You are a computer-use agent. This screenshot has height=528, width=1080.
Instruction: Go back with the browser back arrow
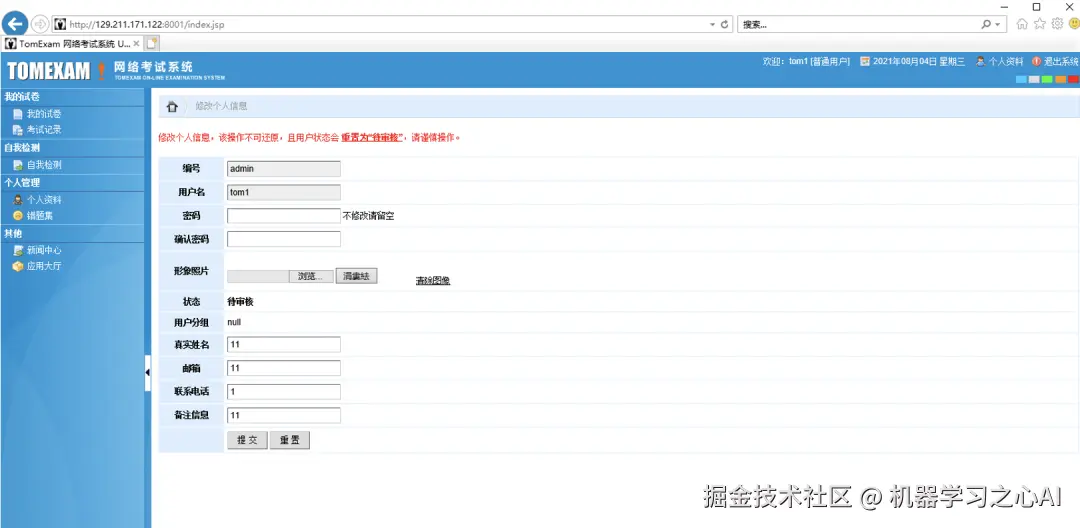click(x=15, y=24)
